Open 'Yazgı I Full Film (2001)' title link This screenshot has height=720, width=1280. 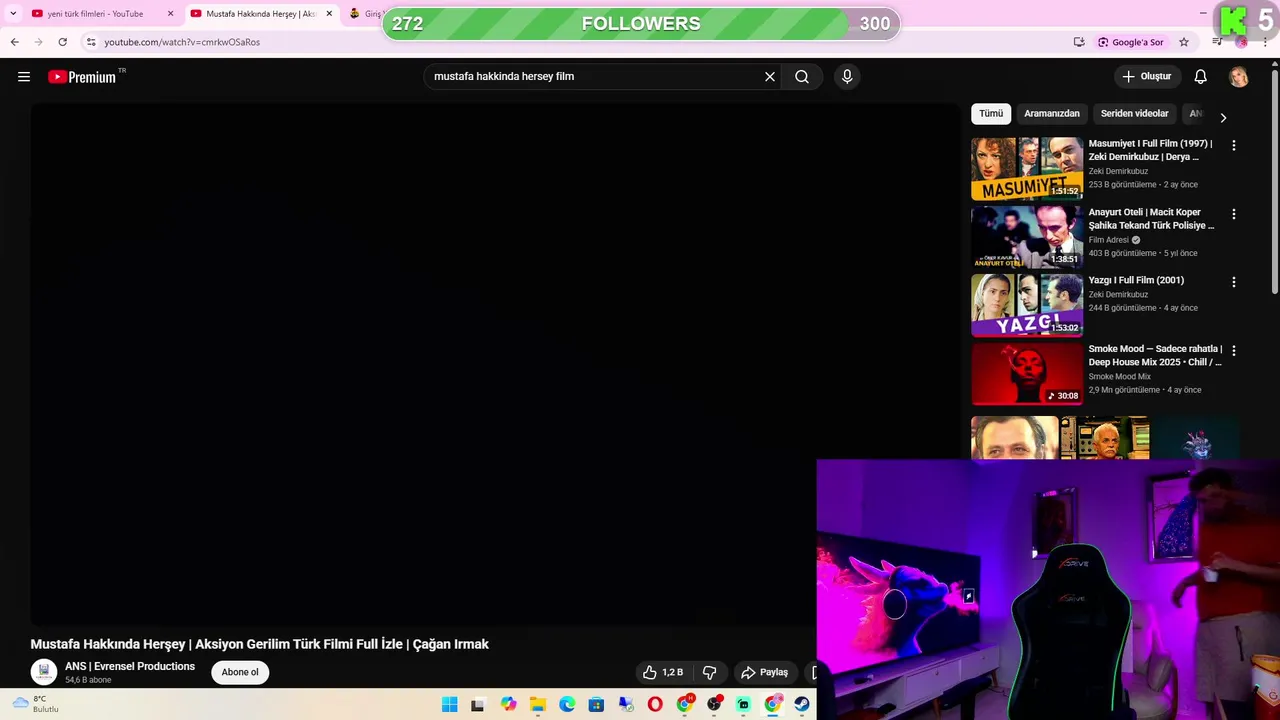click(1136, 280)
